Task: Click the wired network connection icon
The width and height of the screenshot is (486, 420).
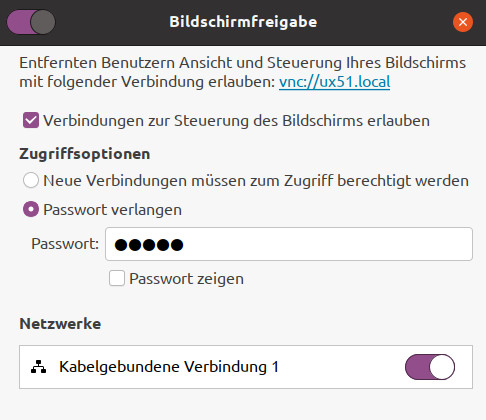Action: 39,367
